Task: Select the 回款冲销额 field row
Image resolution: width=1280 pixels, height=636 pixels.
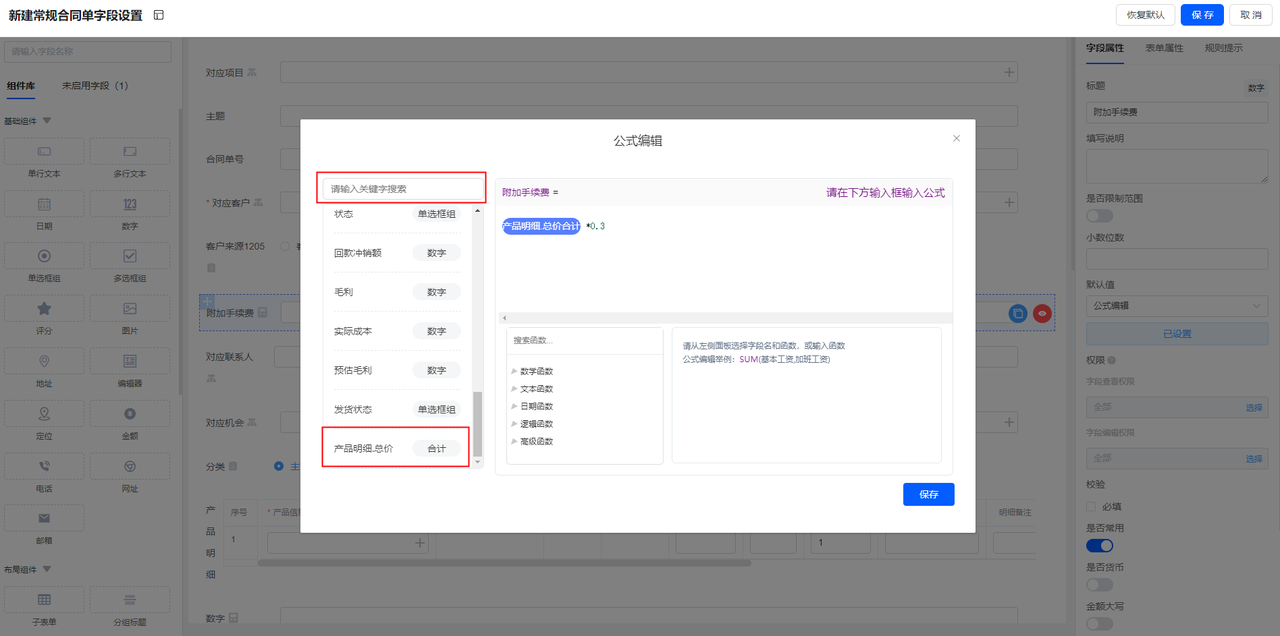Action: click(397, 253)
